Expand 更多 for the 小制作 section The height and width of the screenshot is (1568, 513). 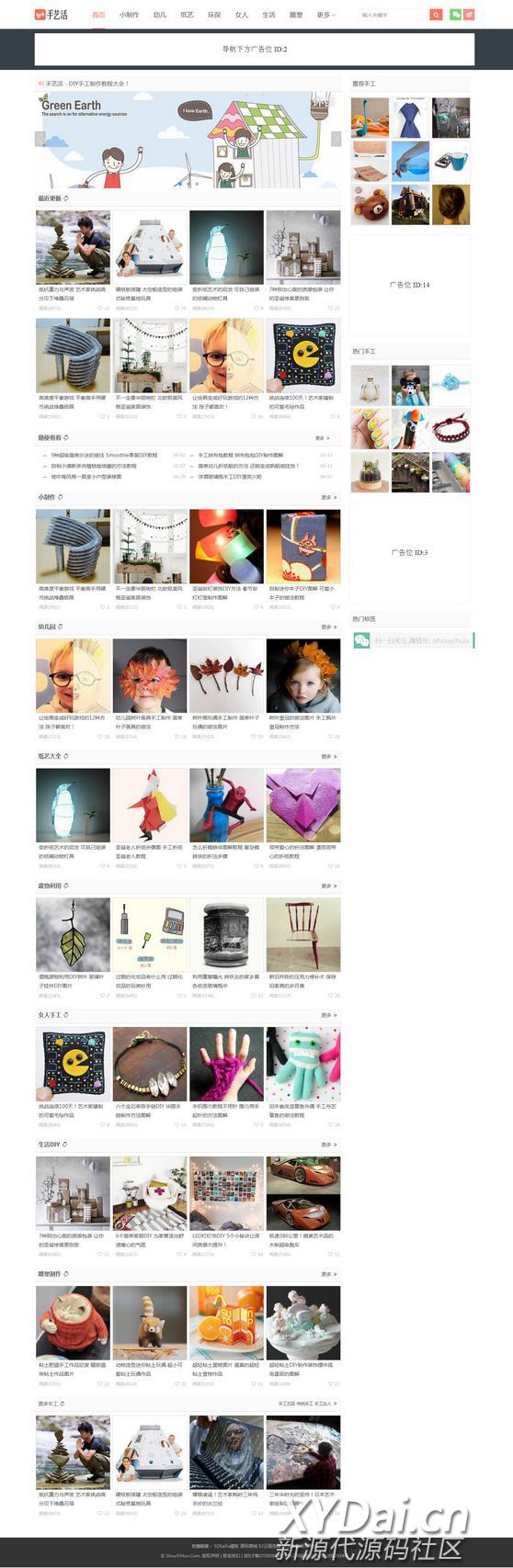click(x=328, y=498)
